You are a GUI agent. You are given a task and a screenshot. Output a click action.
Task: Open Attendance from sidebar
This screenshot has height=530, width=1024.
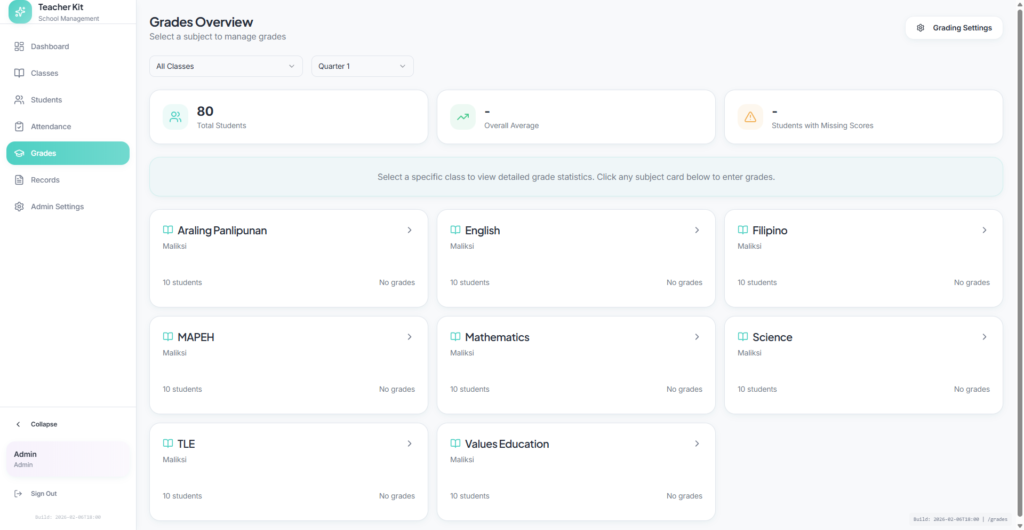pyautogui.click(x=50, y=127)
